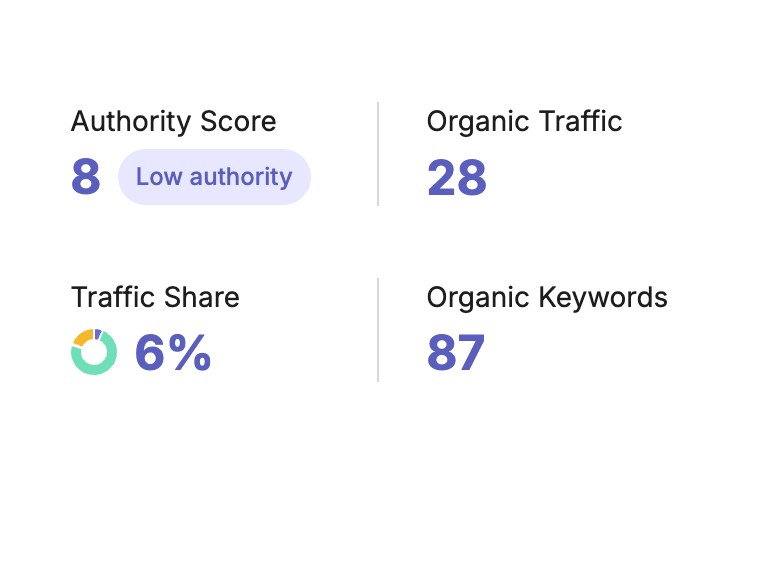The height and width of the screenshot is (580, 760).
Task: Click the Authority Score heading
Action: (x=174, y=121)
